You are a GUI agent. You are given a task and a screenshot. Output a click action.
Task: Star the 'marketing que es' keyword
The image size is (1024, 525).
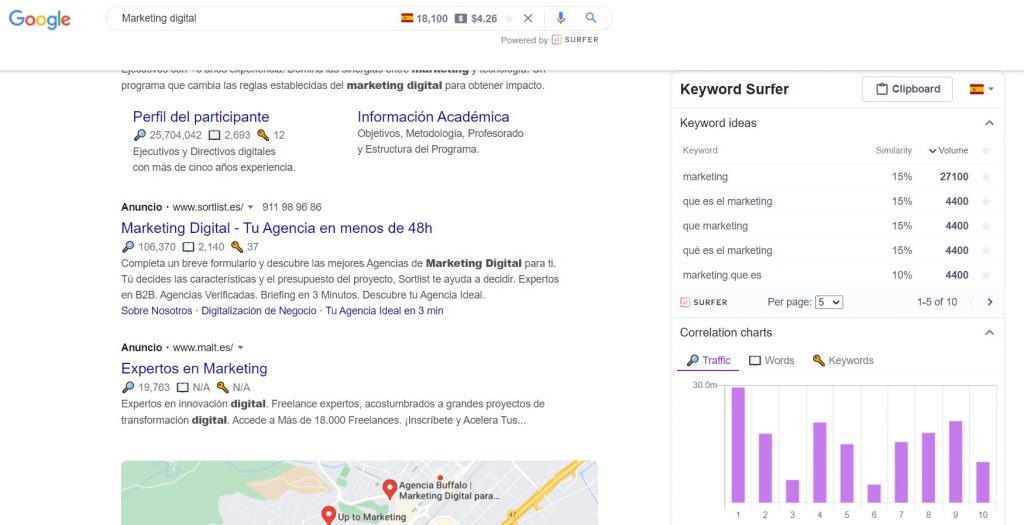985,275
